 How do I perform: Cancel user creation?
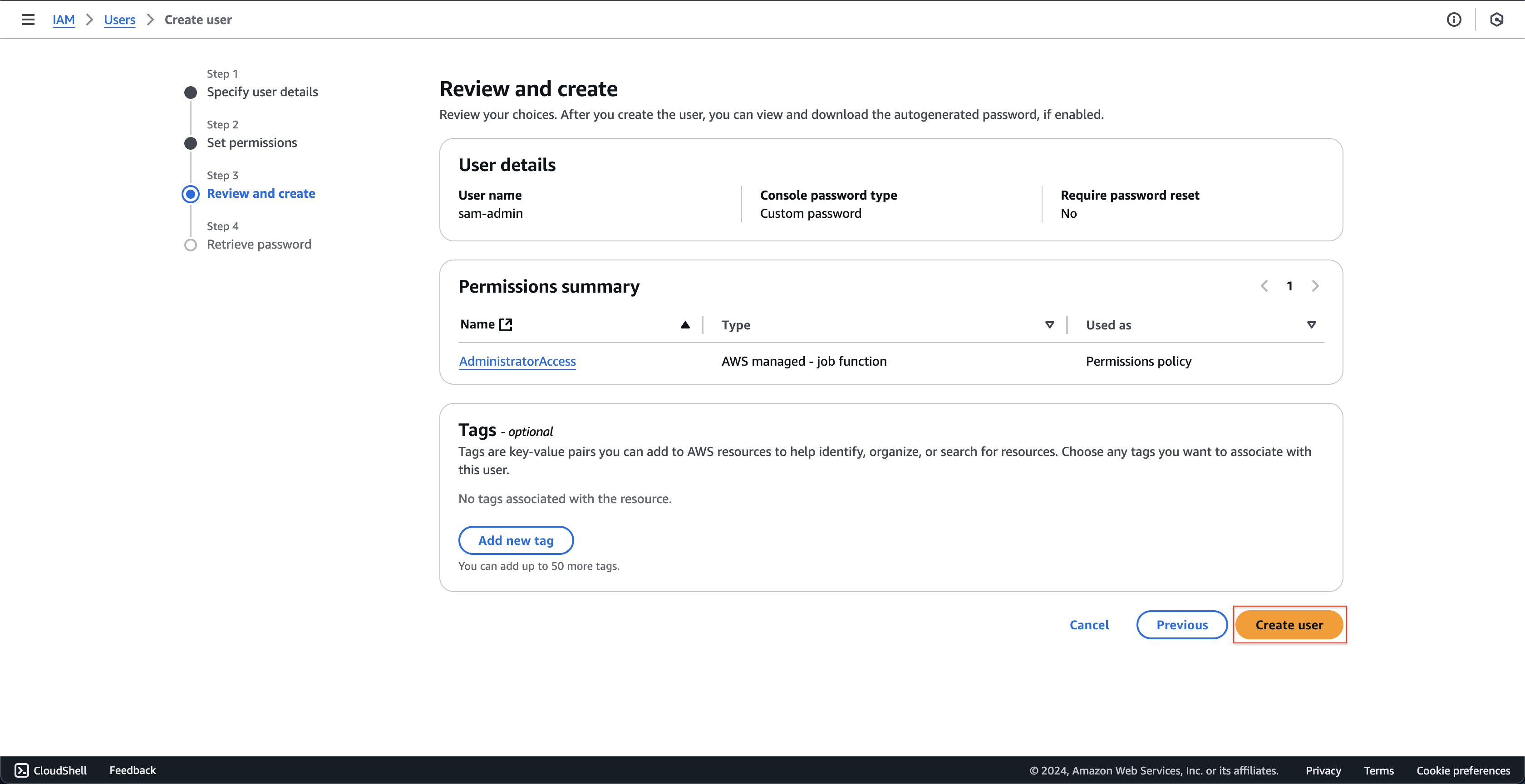pos(1089,625)
